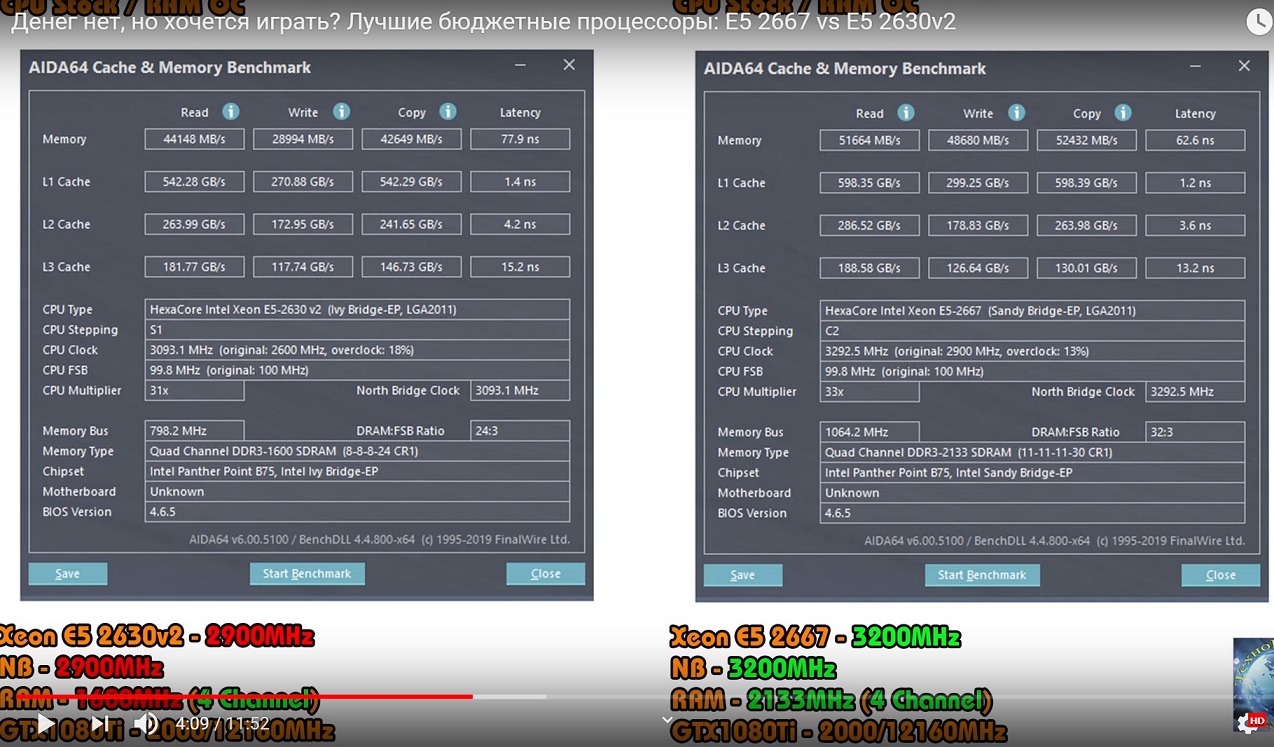
Task: Click the Ivy Bridge-EP Chipset field
Action: [358, 471]
